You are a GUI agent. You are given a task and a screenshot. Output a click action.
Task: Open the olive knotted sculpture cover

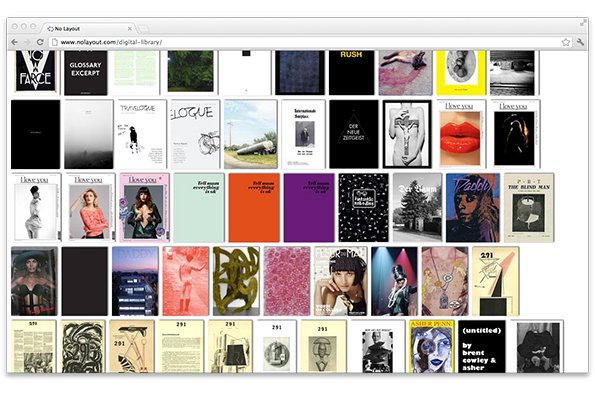point(236,281)
